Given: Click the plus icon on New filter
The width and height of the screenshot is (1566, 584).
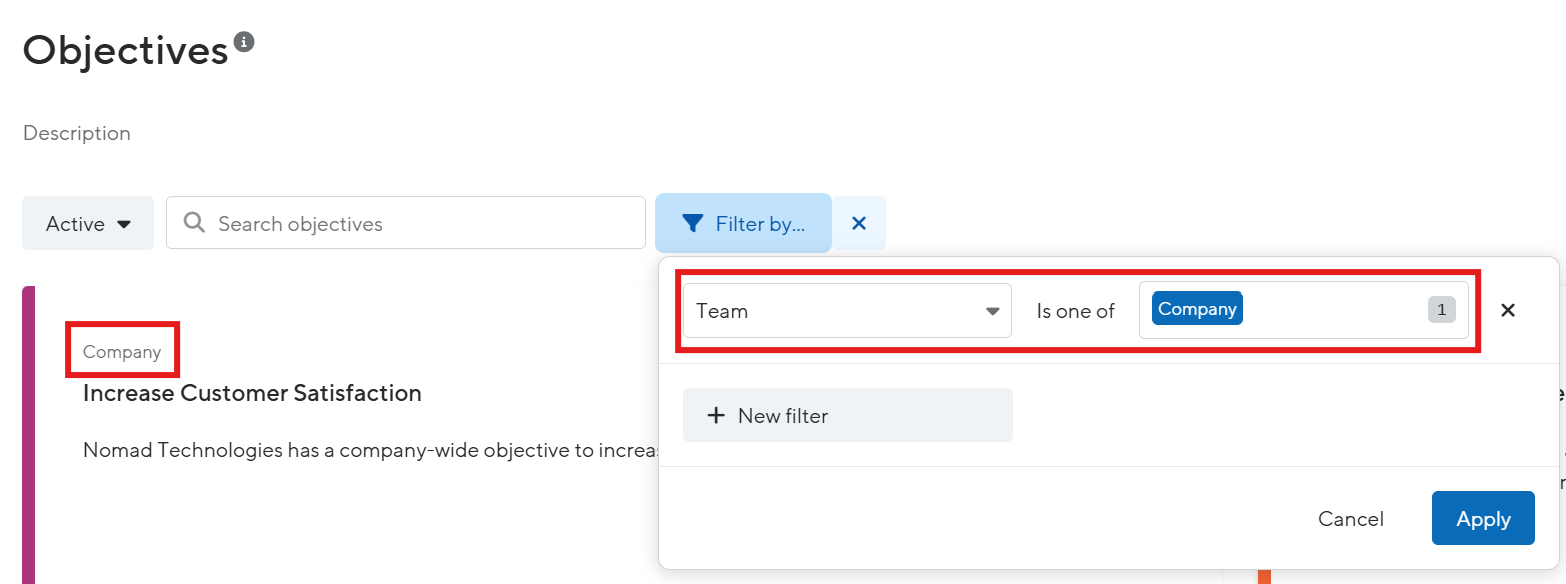Looking at the screenshot, I should point(716,415).
